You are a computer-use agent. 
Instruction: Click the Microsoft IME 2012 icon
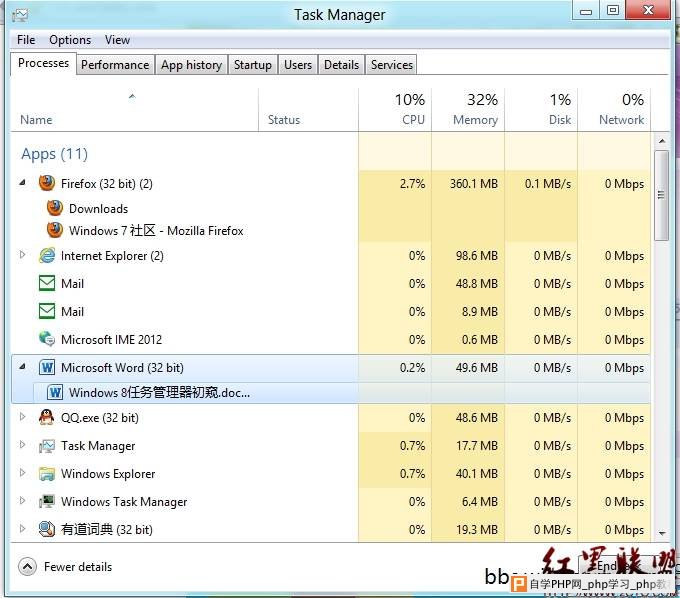pyautogui.click(x=46, y=339)
